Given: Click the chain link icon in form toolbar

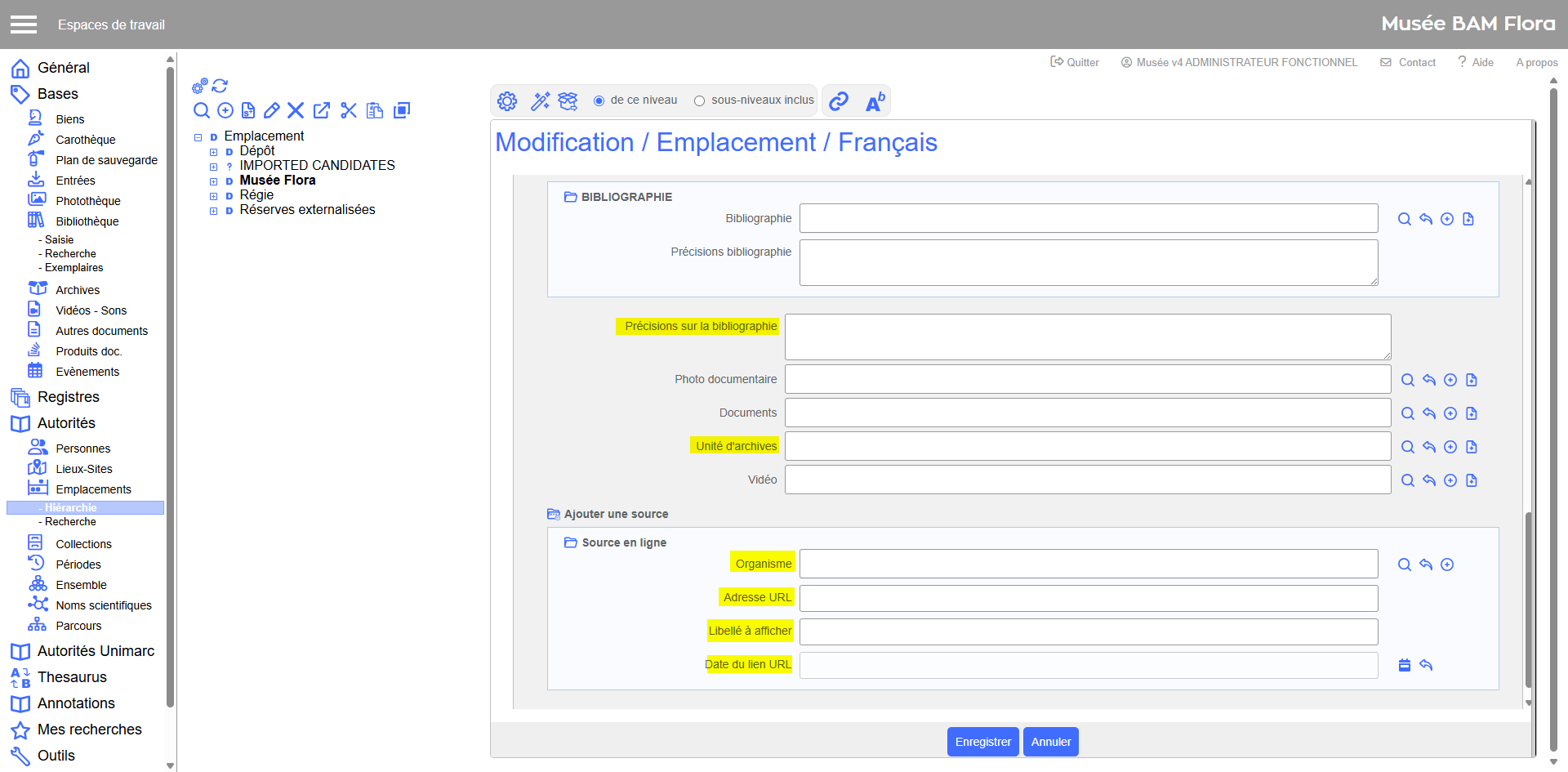Looking at the screenshot, I should [839, 101].
